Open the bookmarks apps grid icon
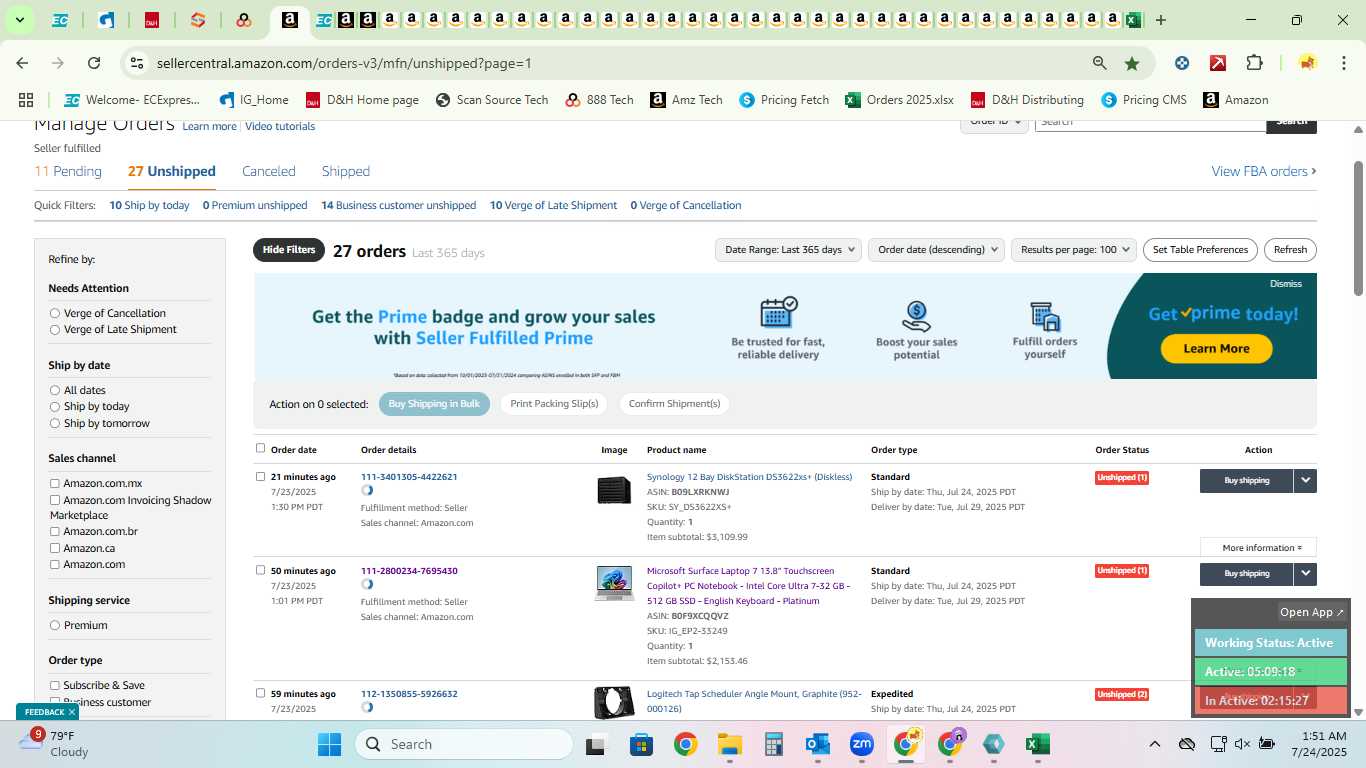 coord(26,100)
